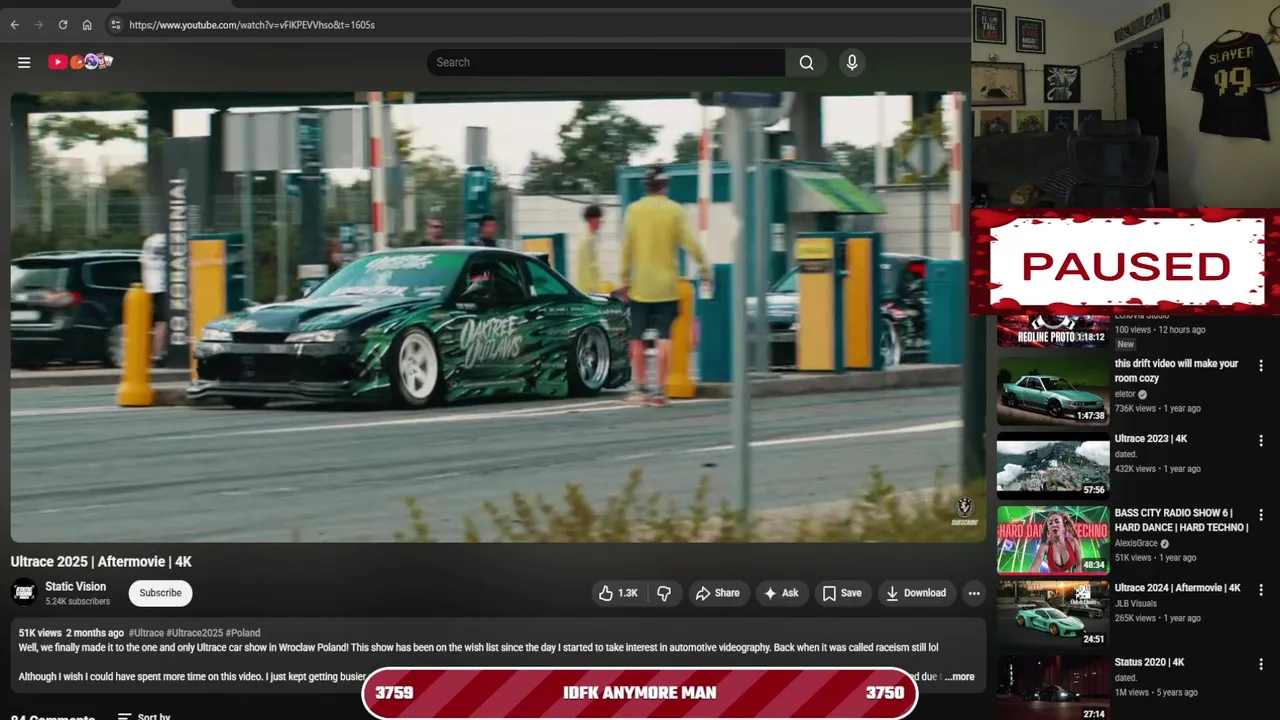
Task: Share the video
Action: tap(717, 593)
